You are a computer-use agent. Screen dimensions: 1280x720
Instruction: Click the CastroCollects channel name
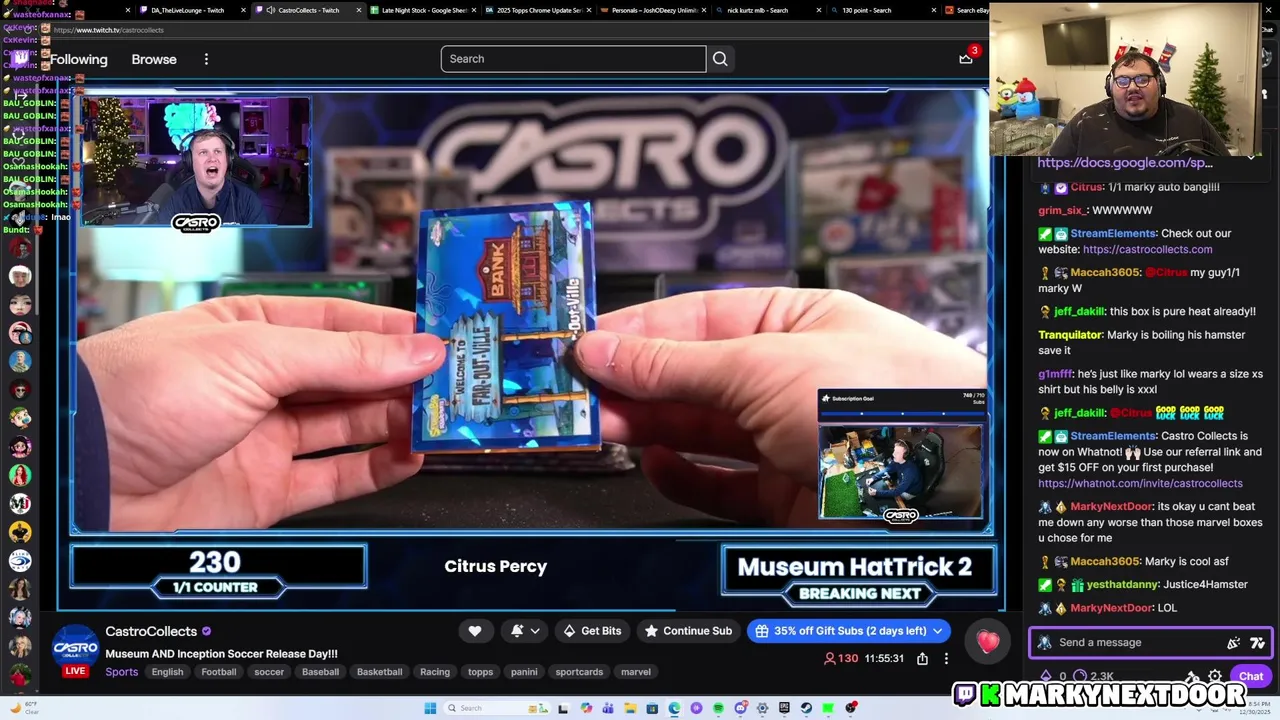pos(151,631)
